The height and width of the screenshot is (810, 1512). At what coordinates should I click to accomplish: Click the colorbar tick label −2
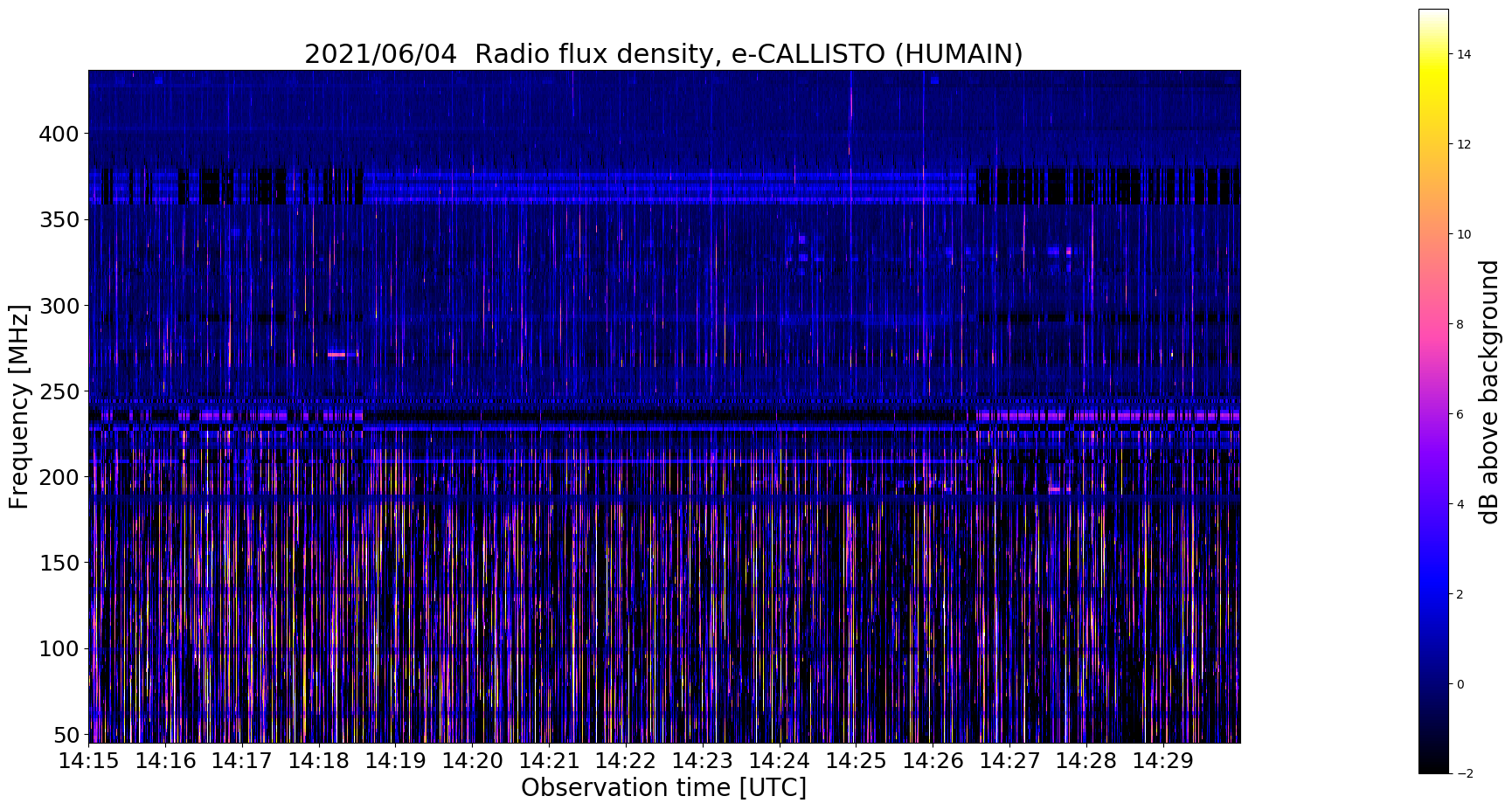point(1464,773)
